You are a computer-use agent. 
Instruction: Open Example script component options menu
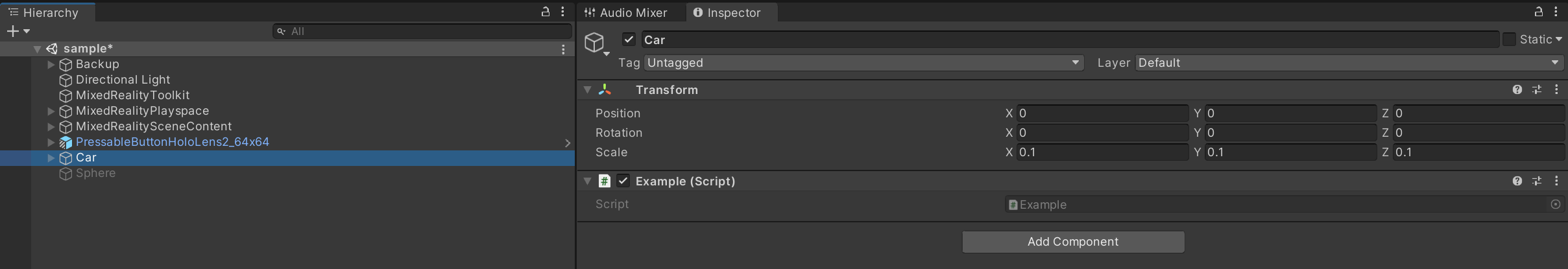1556,181
